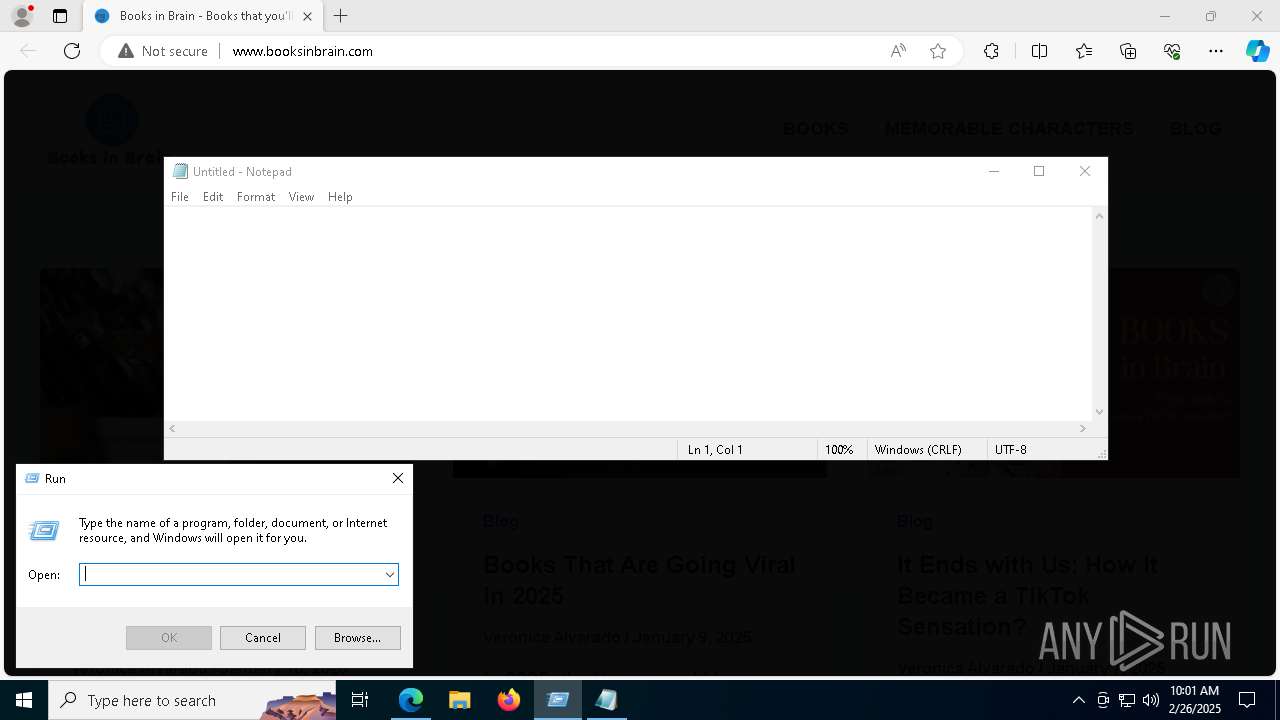Click the network tray icon

(1127, 700)
